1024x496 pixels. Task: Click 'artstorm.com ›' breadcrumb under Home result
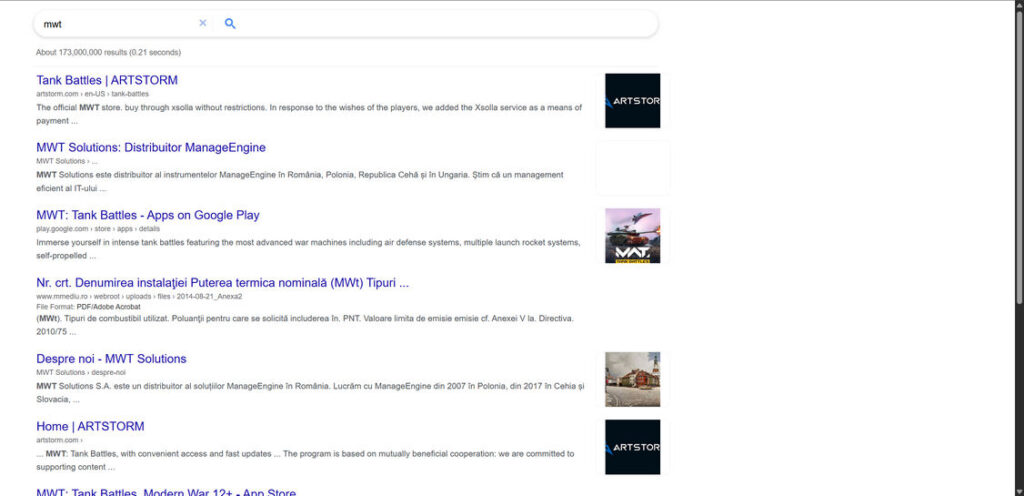tap(59, 440)
